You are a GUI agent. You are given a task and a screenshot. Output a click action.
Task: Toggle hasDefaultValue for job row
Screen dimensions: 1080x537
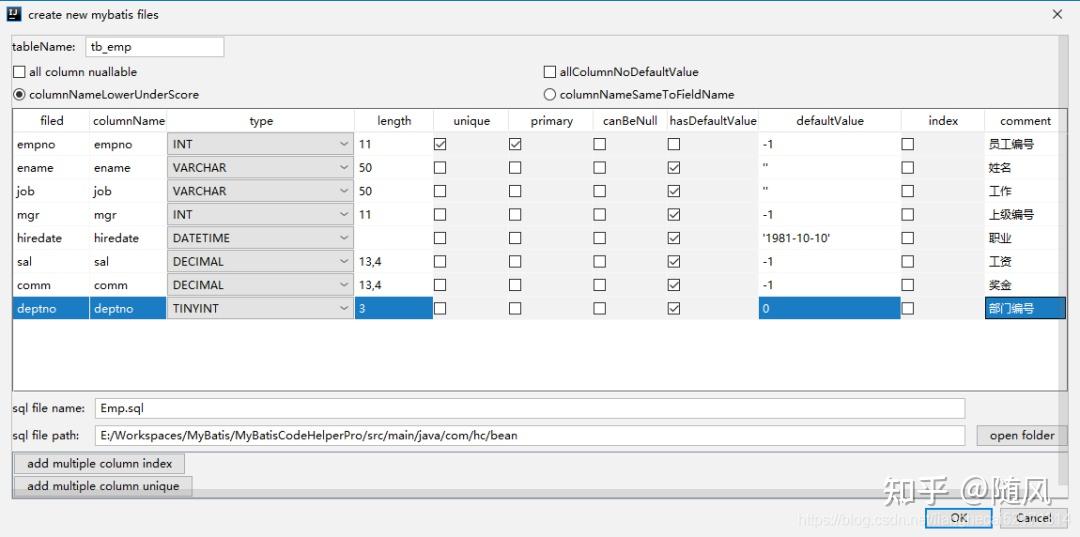[674, 191]
